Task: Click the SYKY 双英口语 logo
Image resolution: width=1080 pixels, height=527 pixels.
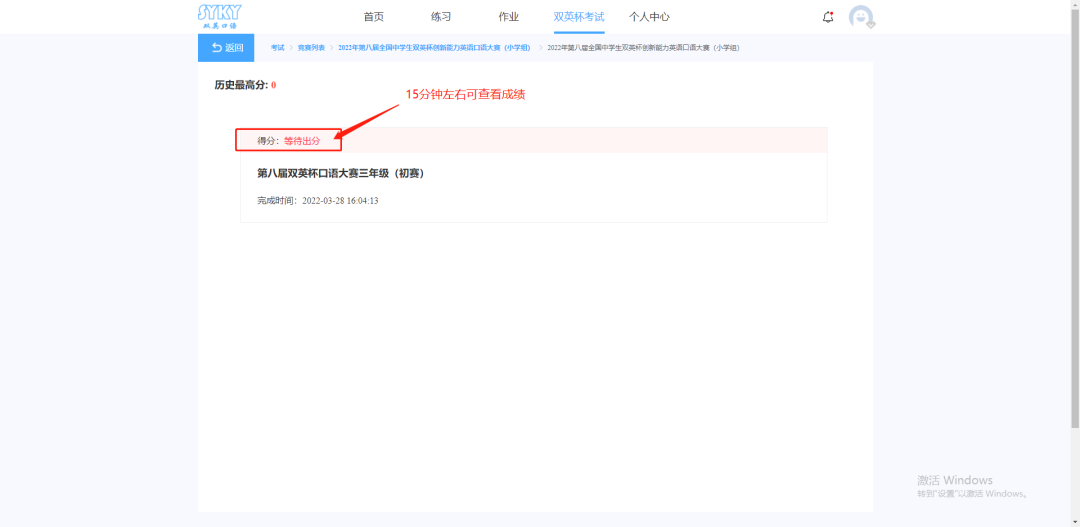Action: pyautogui.click(x=219, y=17)
